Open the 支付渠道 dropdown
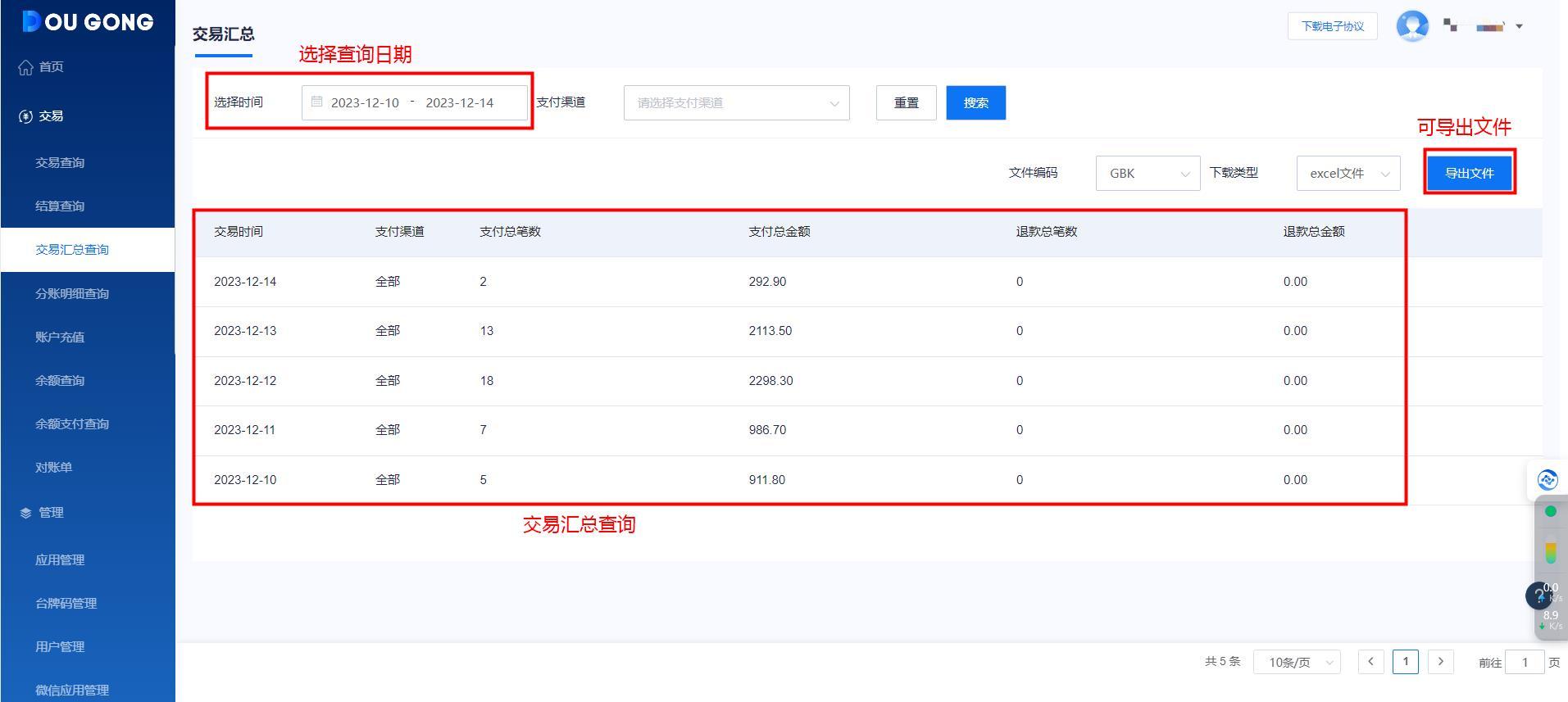Viewport: 1568px width, 702px height. point(736,102)
